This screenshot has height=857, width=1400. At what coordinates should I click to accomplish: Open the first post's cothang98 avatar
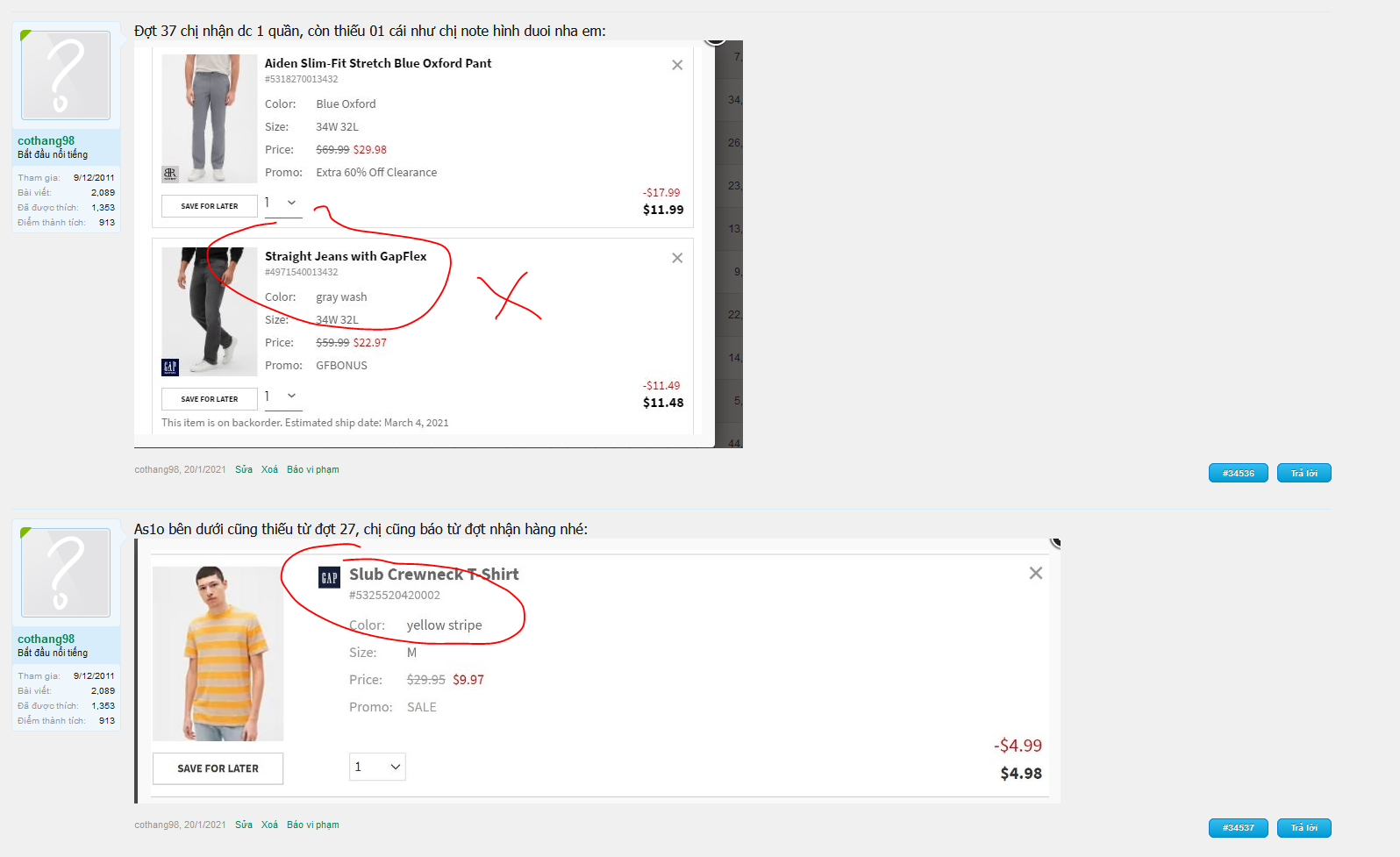pos(66,75)
